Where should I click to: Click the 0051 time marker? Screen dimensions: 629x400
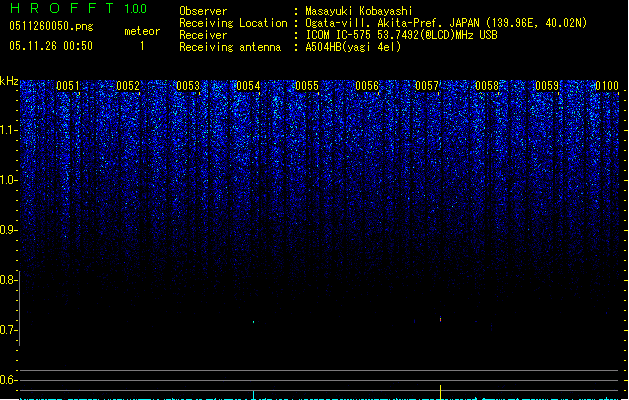point(68,86)
